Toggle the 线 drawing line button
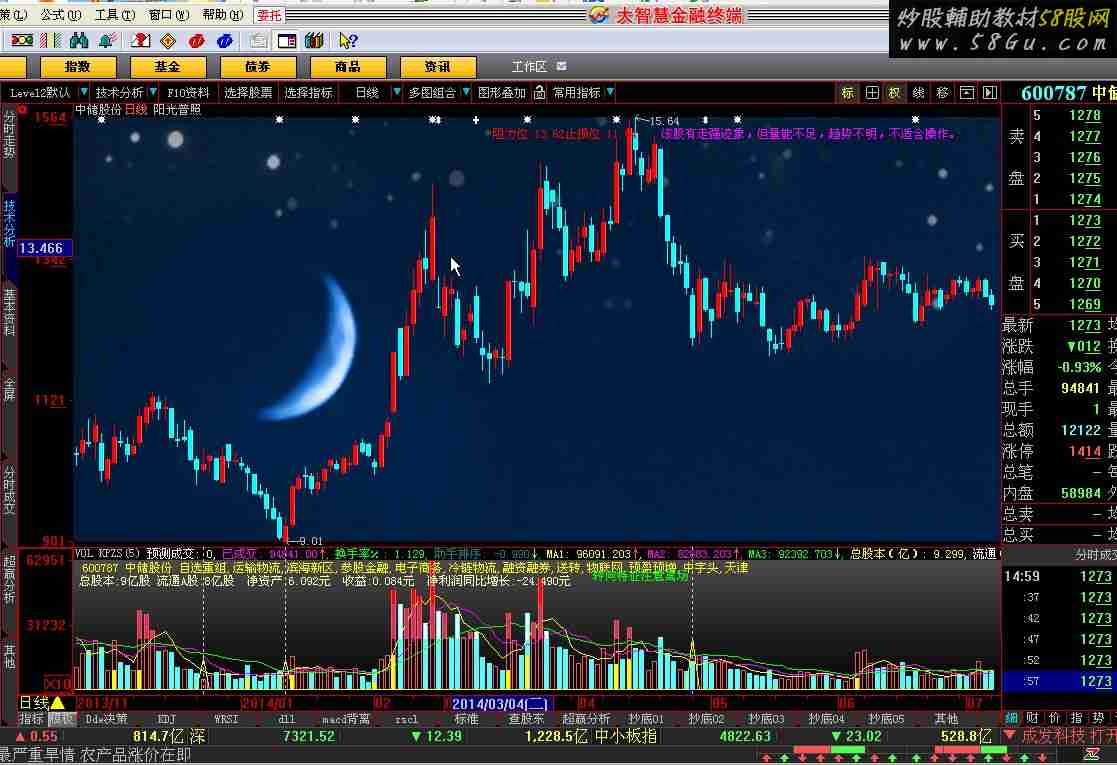Screen dimensions: 1117x765 coord(918,93)
